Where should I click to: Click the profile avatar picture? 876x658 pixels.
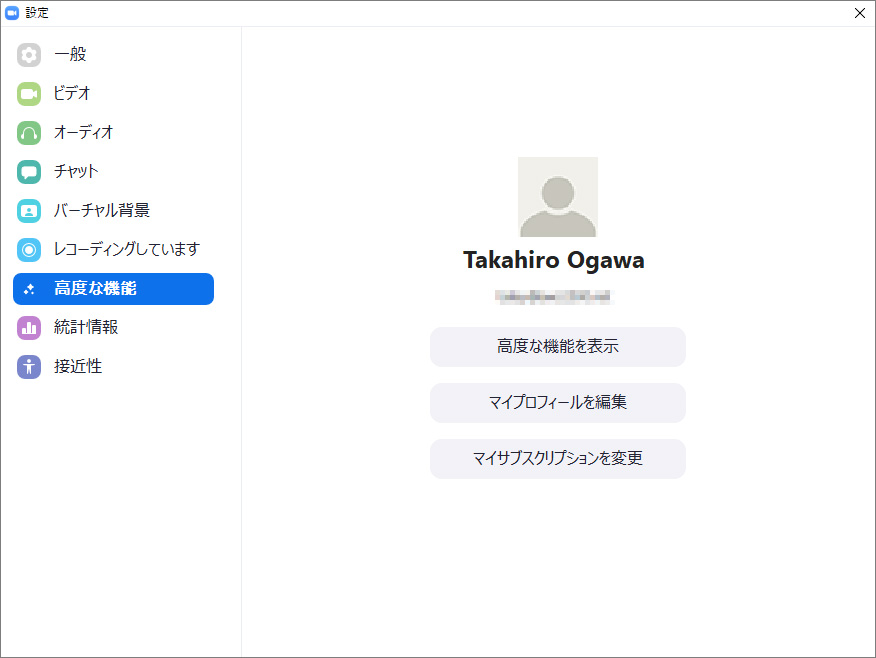coord(558,197)
